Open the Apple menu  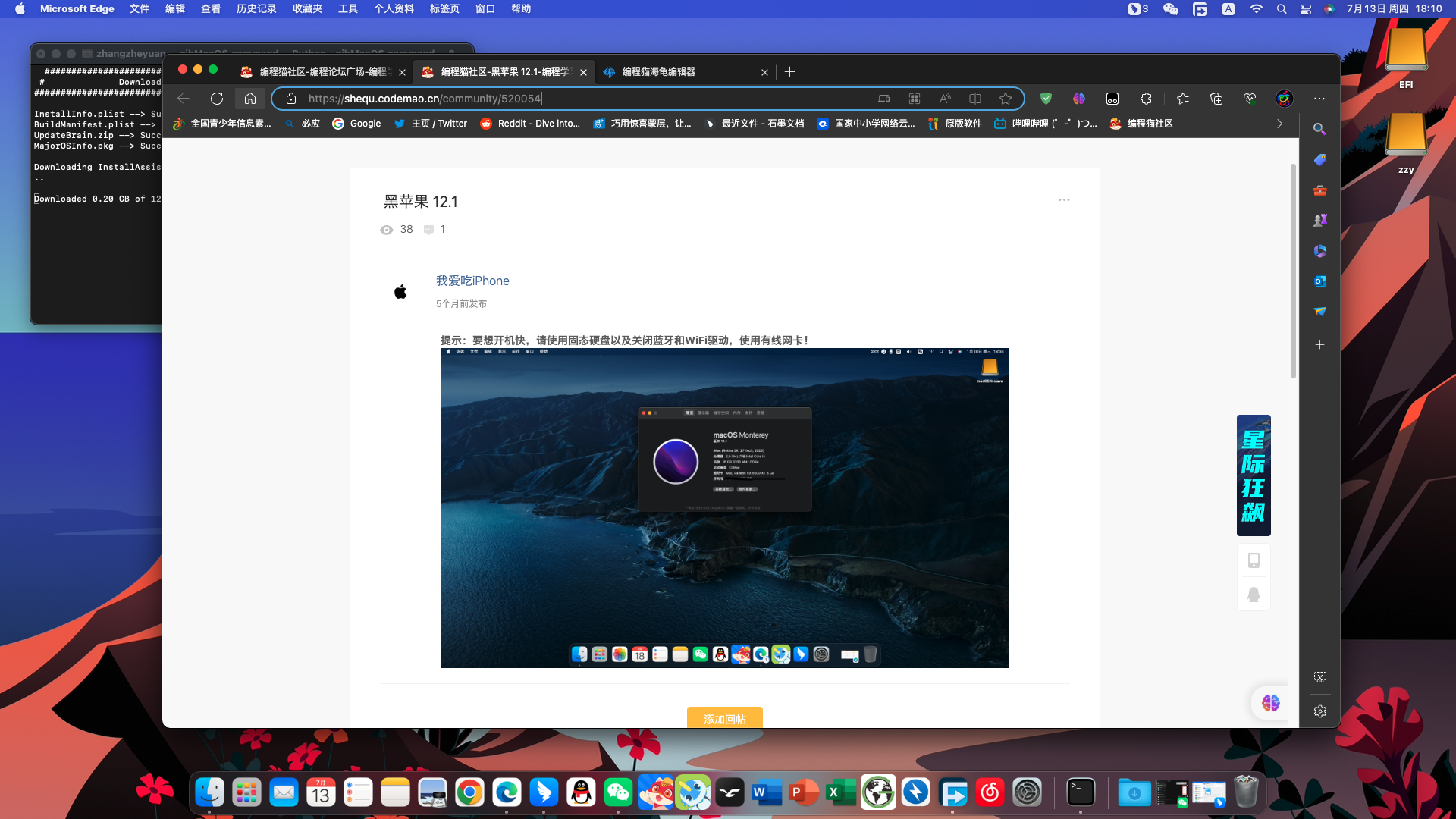point(20,9)
